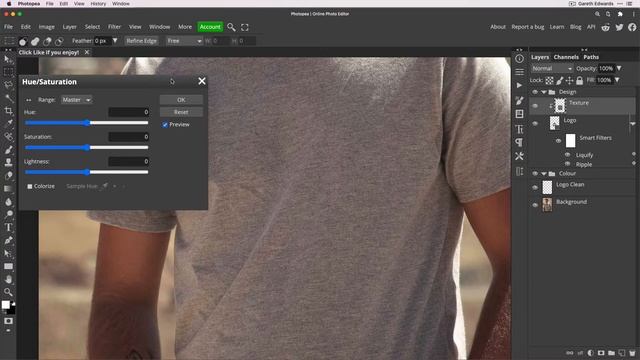Image resolution: width=640 pixels, height=360 pixels.
Task: Select the Type tool
Action: (8, 227)
